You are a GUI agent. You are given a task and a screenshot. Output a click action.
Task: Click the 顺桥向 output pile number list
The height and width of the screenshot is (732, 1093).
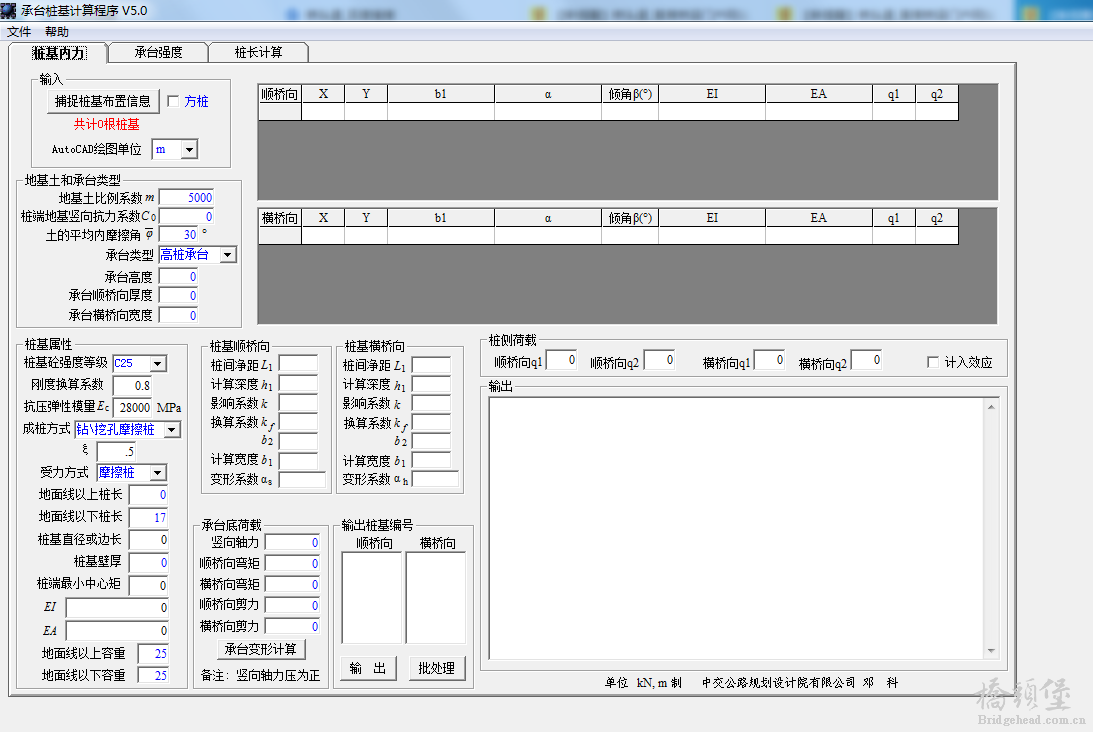[x=372, y=597]
